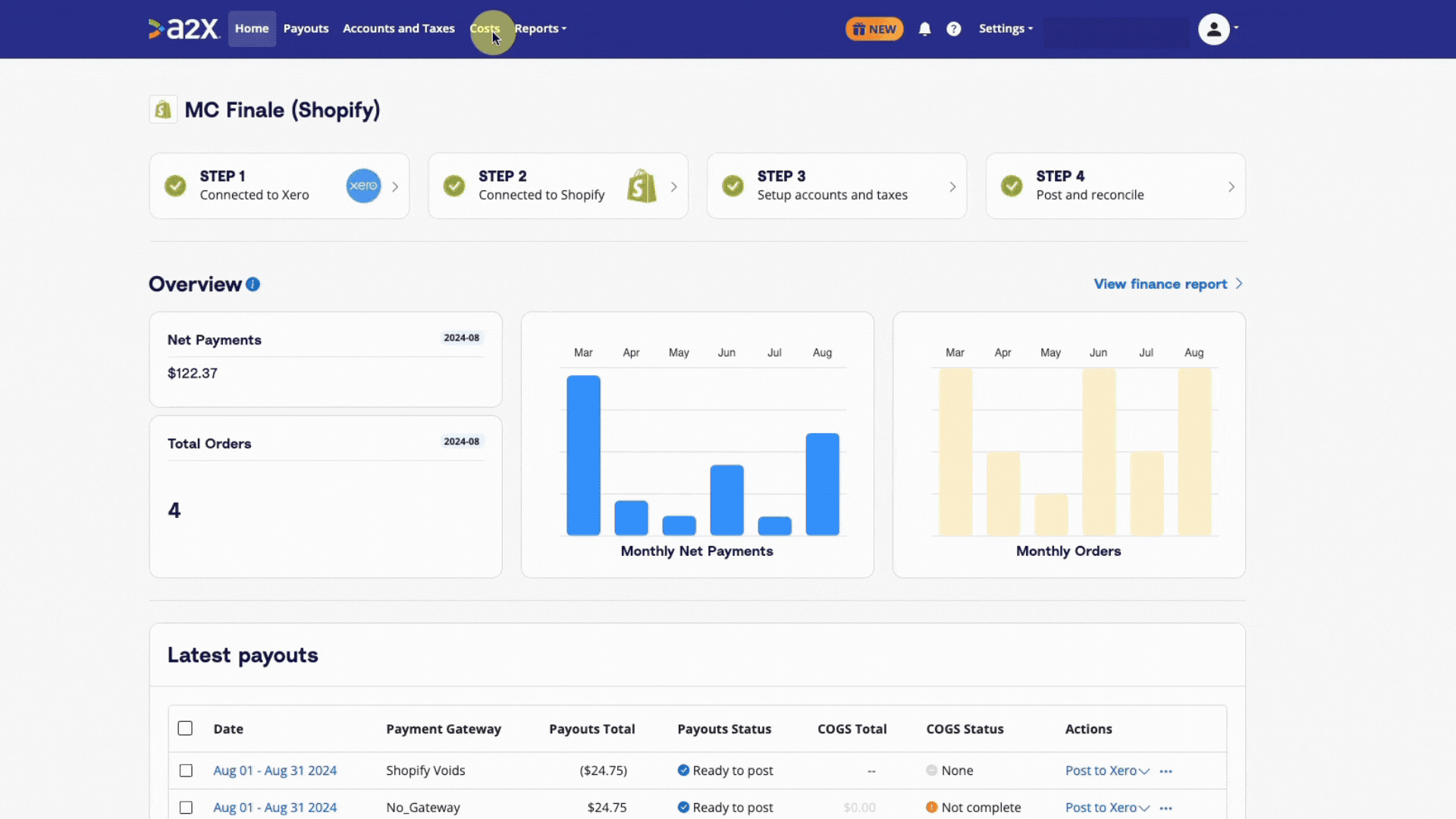Expand the Post to Xero action dropdown
The height and width of the screenshot is (819, 1456).
(1143, 770)
